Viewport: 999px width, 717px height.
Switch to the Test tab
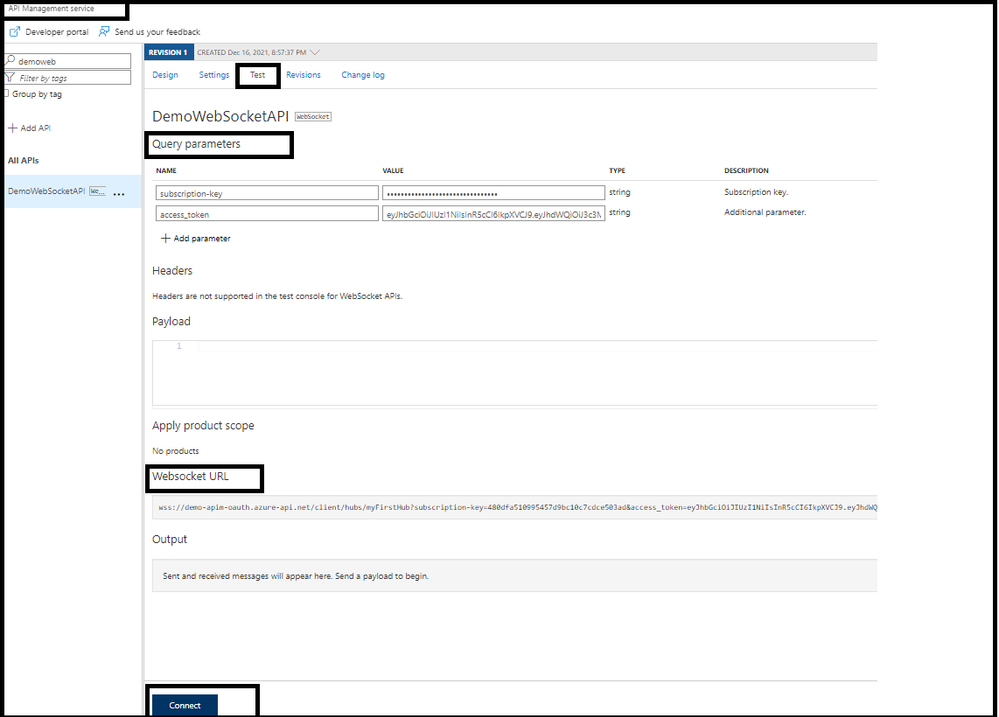[257, 75]
